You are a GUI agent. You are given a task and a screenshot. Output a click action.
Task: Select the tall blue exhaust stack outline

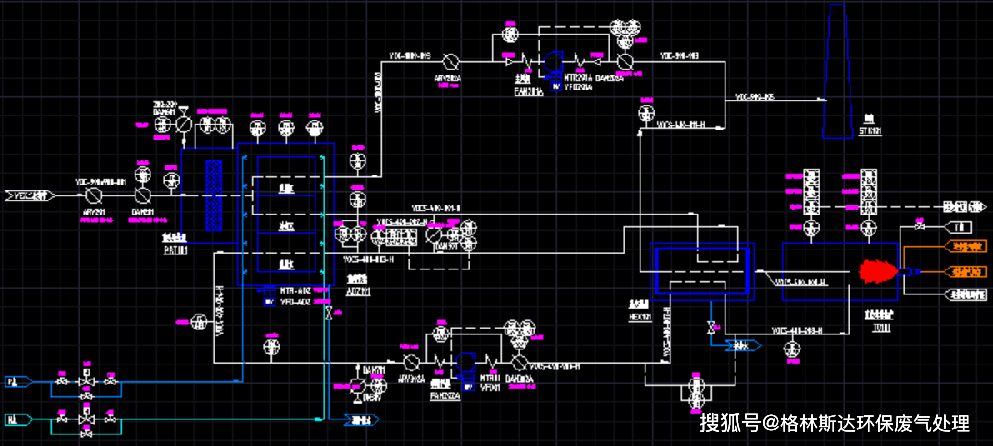tap(837, 70)
